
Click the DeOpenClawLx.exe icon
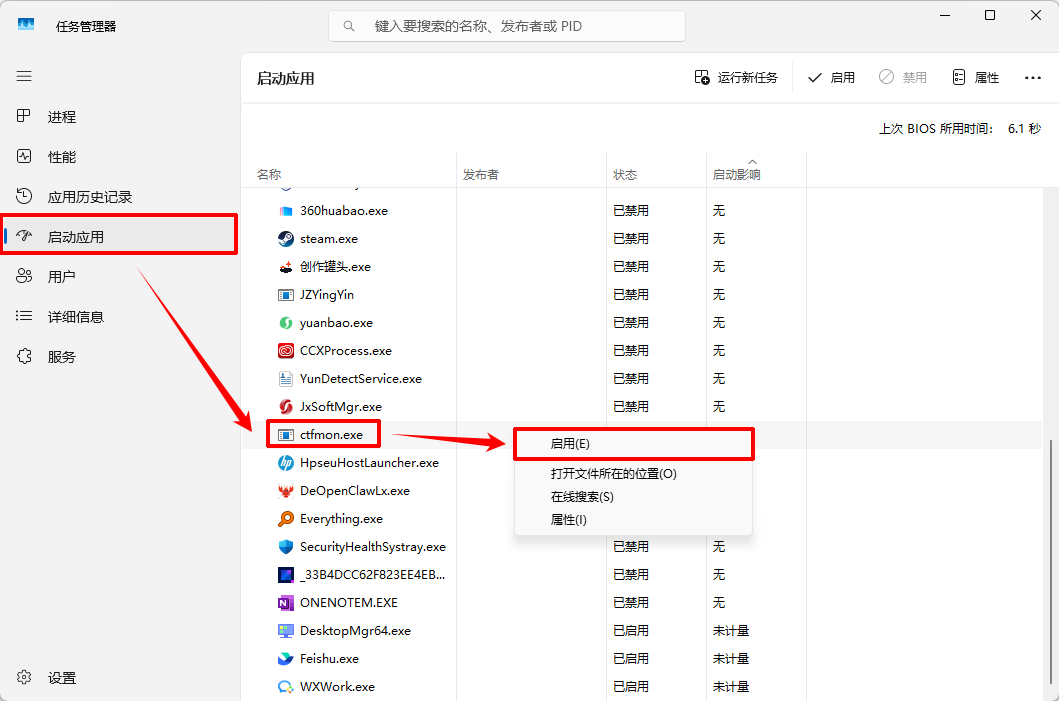pyautogui.click(x=286, y=491)
